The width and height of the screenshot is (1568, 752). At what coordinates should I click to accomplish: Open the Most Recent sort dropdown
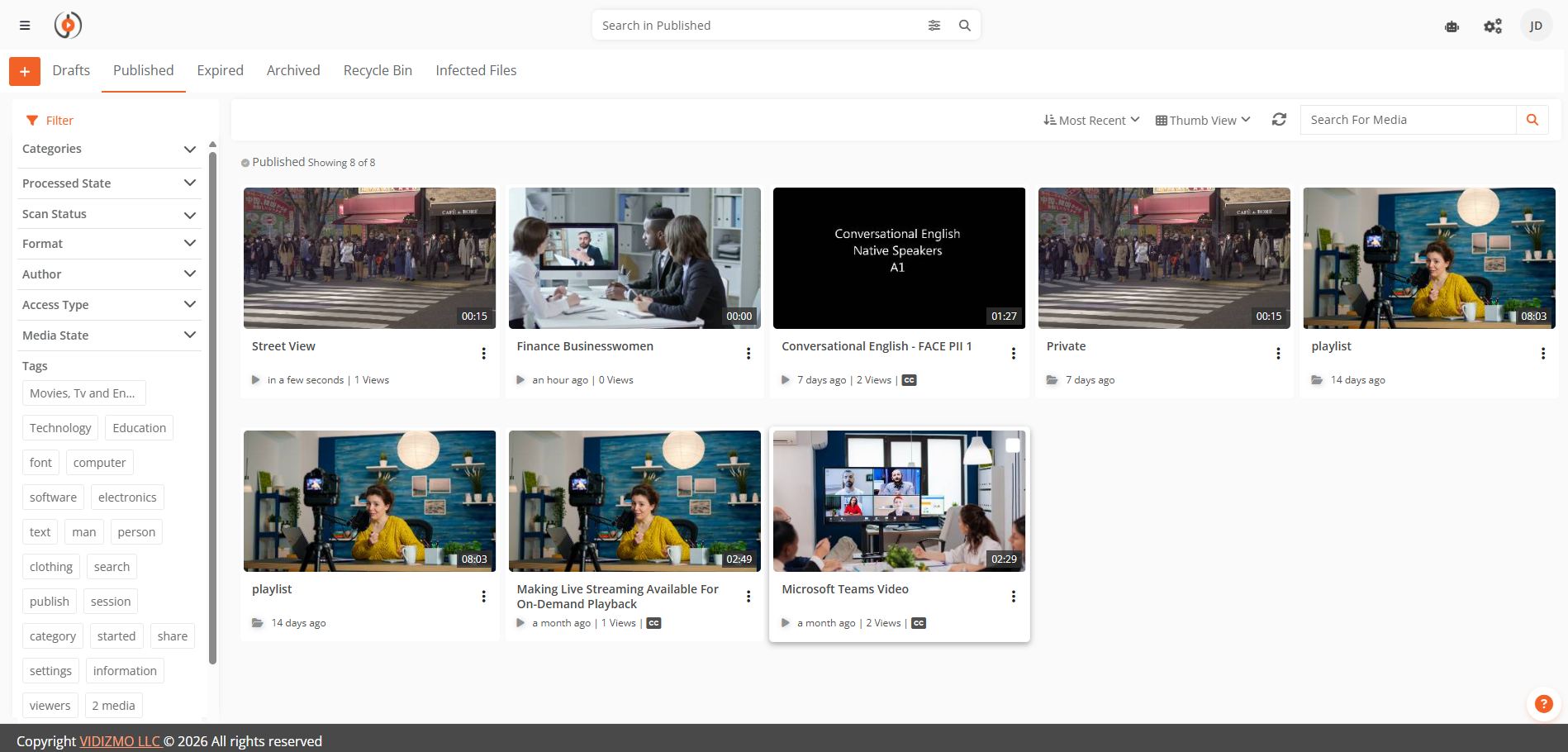[1091, 121]
